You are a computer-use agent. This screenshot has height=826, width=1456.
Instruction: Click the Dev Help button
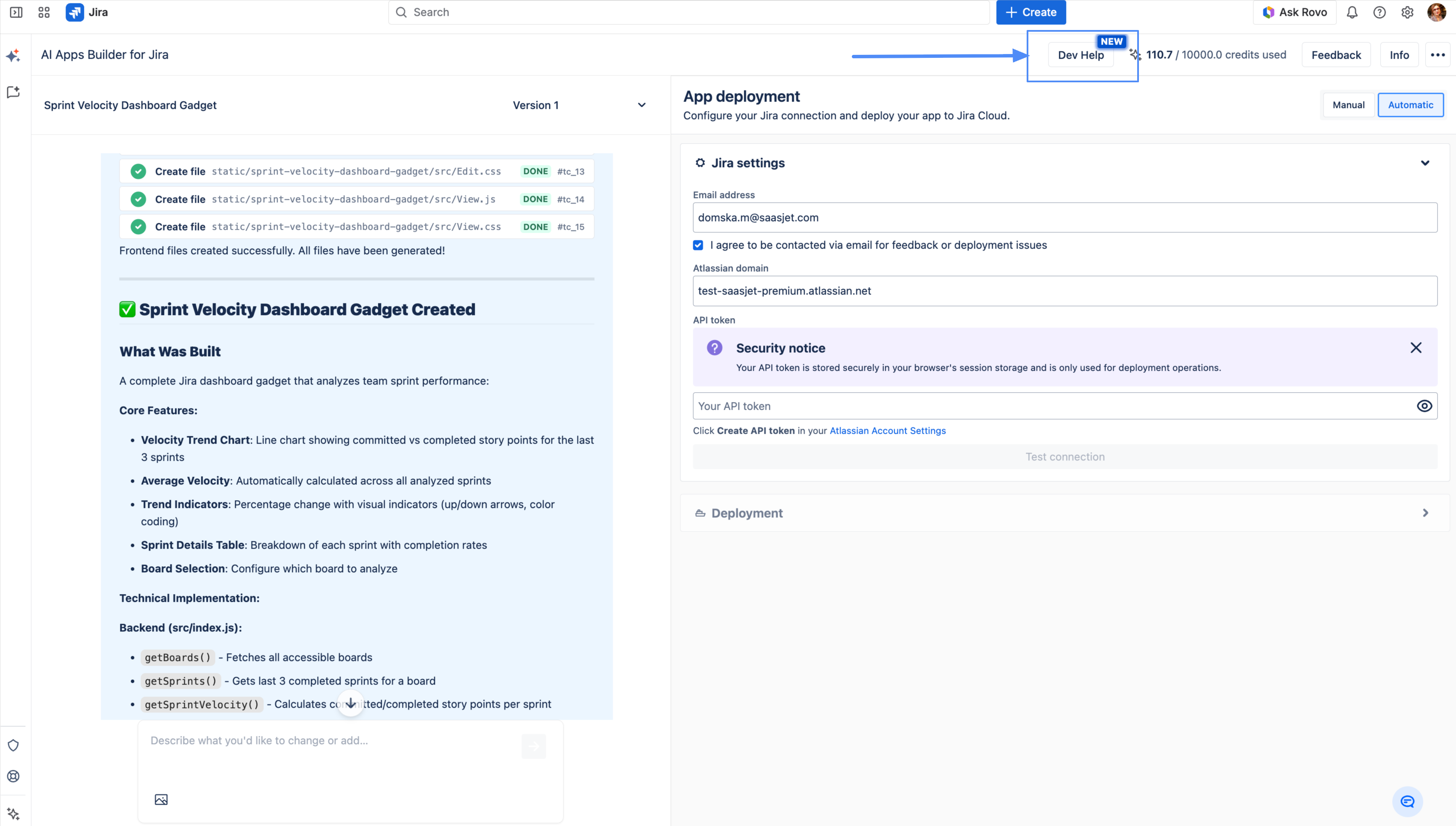[1080, 55]
